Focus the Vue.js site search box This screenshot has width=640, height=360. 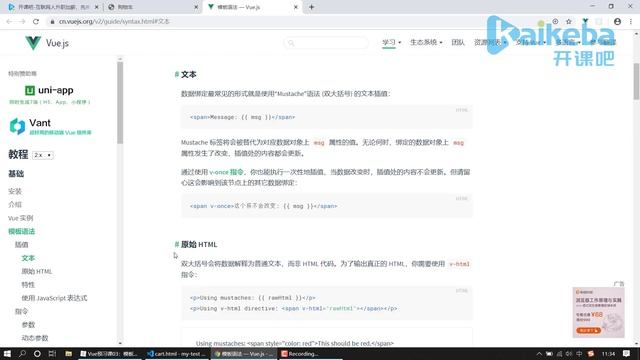(x=326, y=42)
